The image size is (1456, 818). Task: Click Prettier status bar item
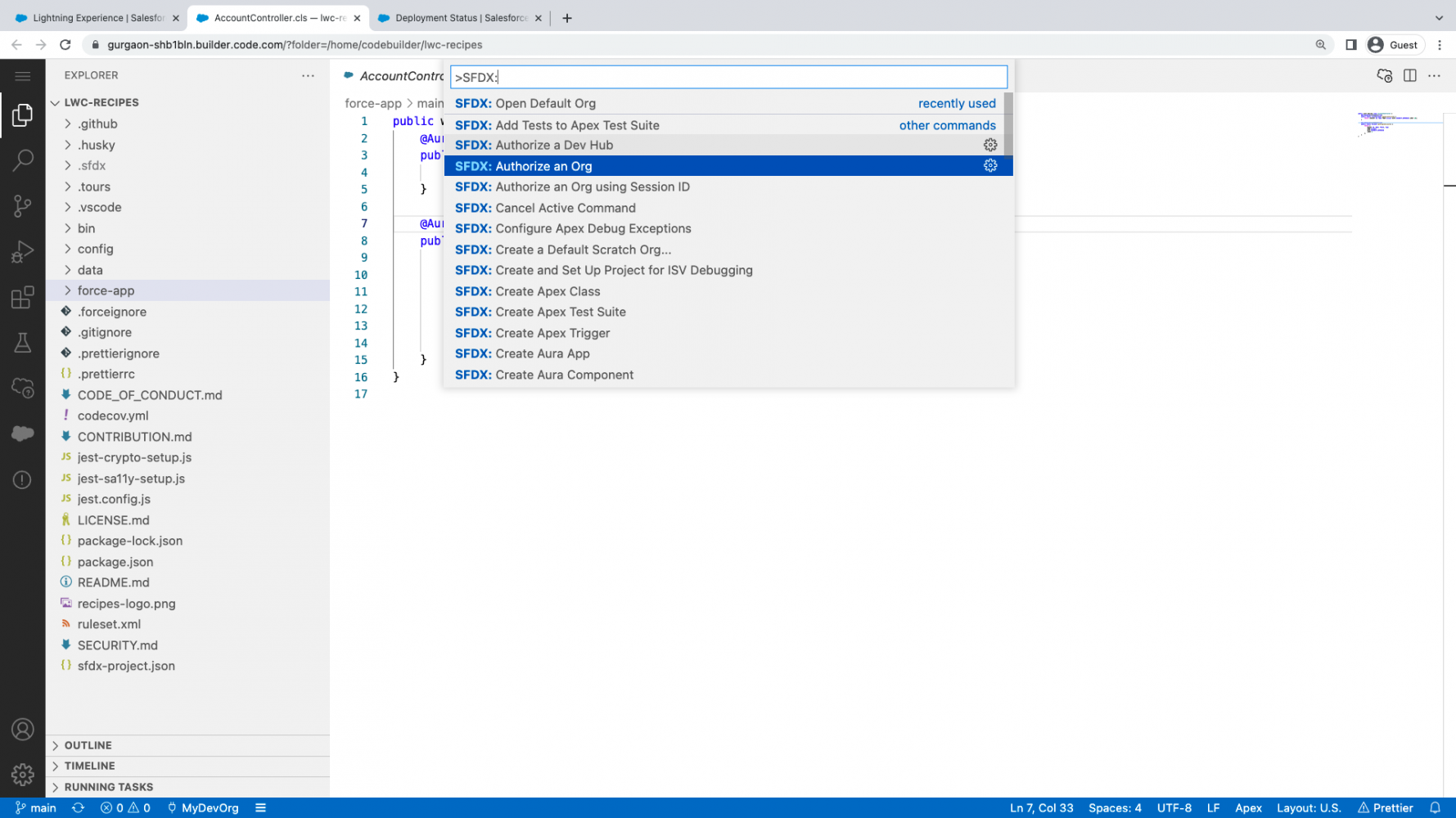[x=1385, y=807]
